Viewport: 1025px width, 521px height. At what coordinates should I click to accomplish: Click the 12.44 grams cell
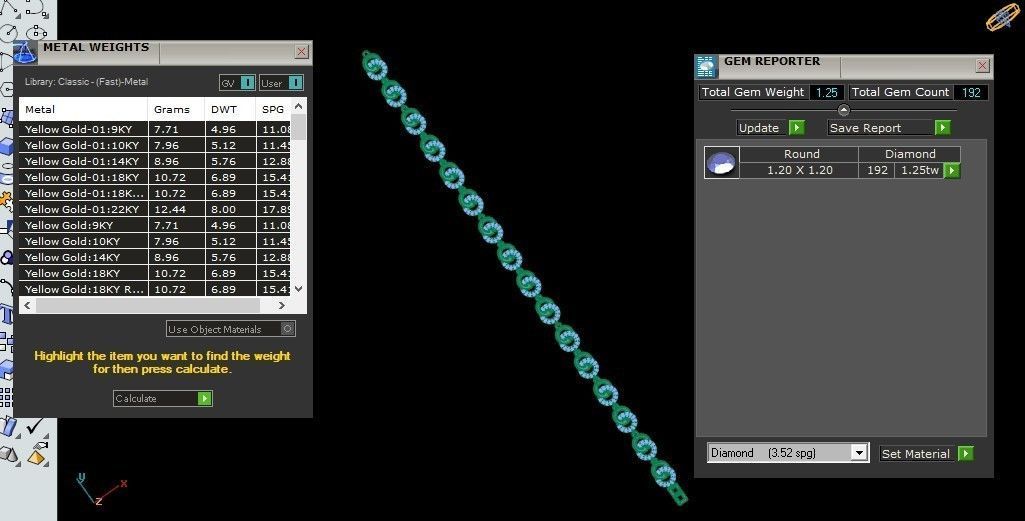176,209
